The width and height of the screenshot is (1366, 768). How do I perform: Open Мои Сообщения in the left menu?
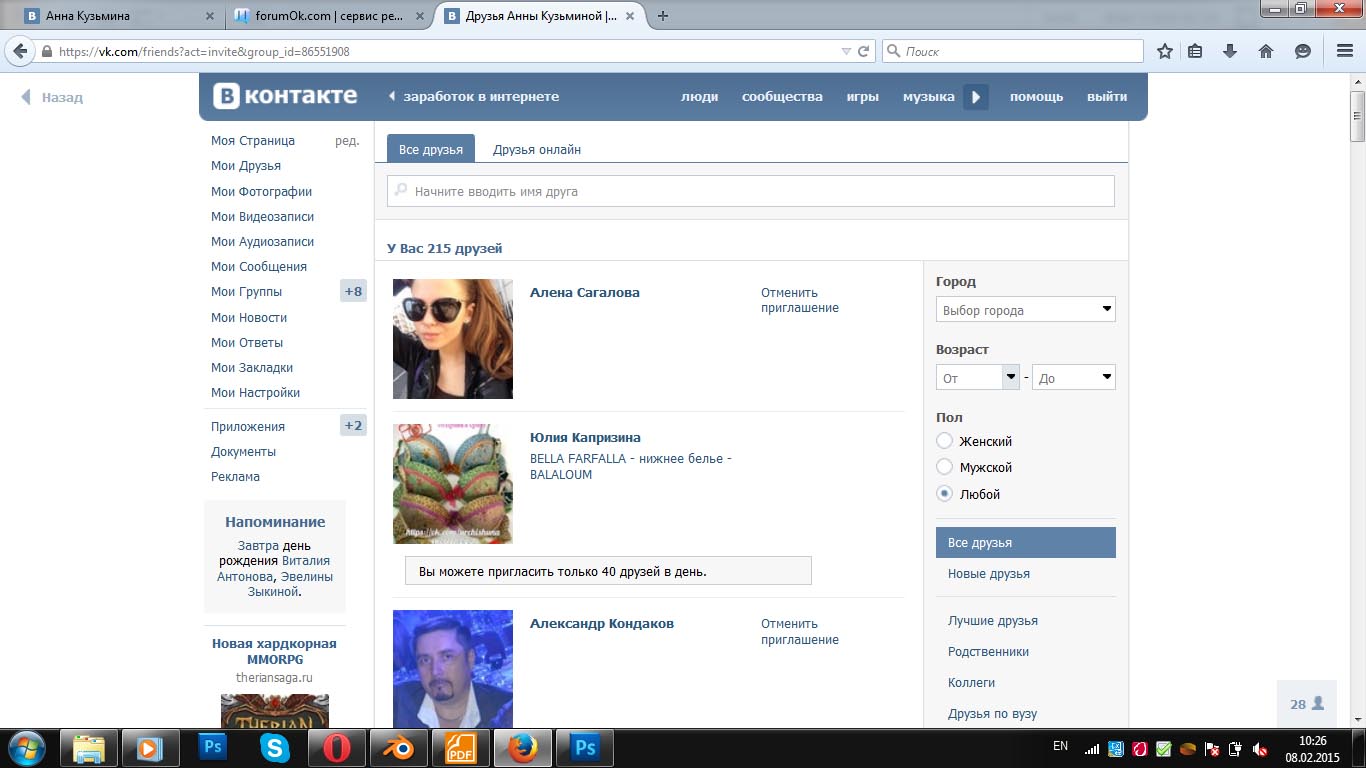259,267
